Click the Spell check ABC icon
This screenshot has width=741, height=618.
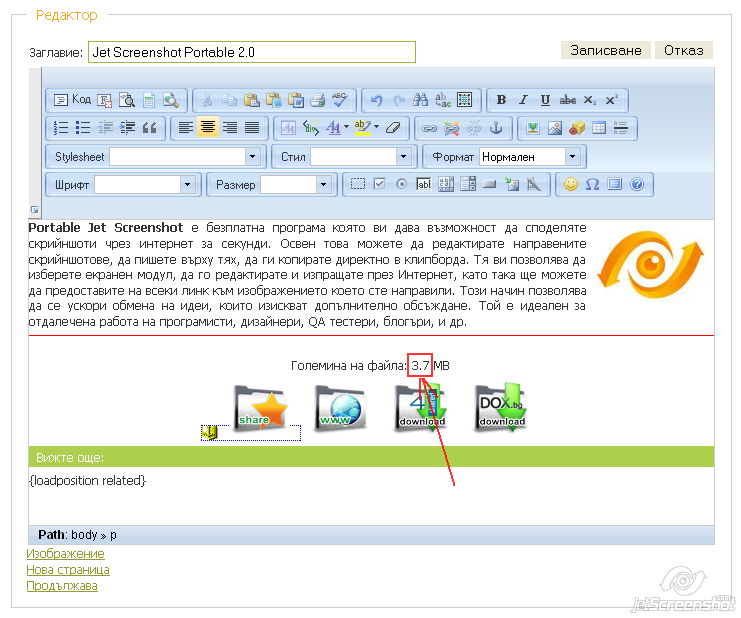click(339, 100)
